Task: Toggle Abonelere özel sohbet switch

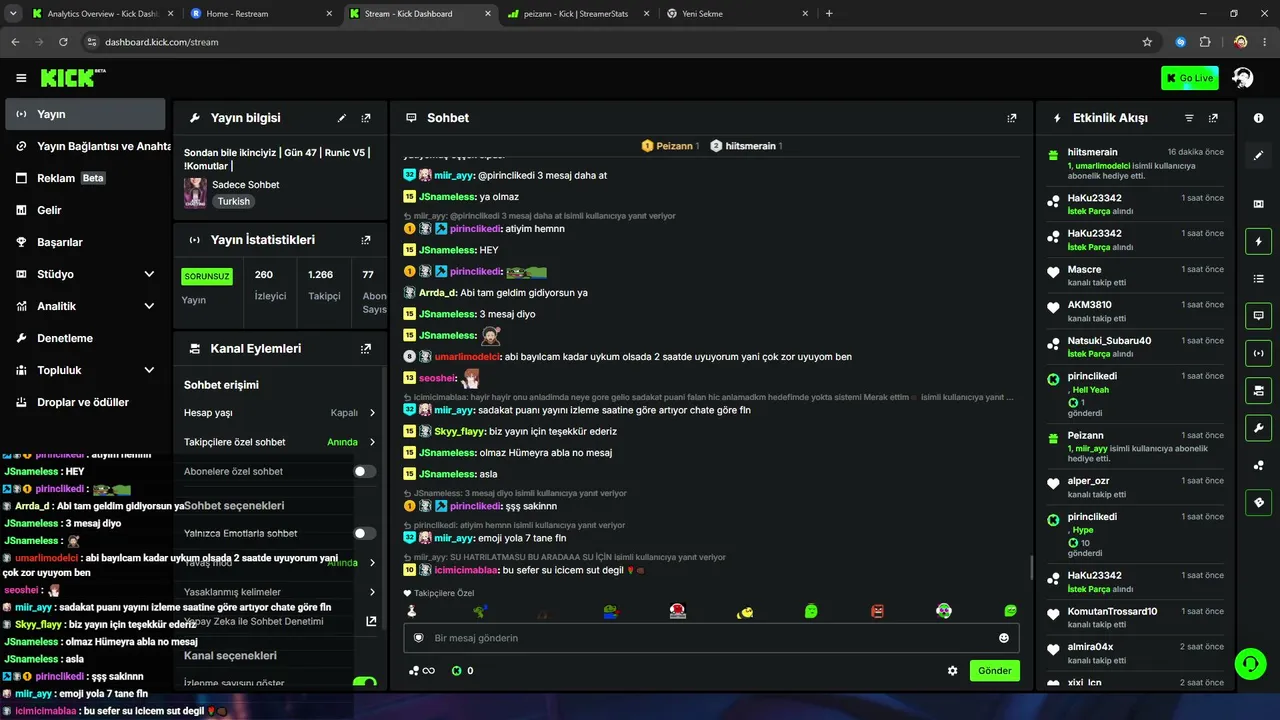Action: (365, 471)
